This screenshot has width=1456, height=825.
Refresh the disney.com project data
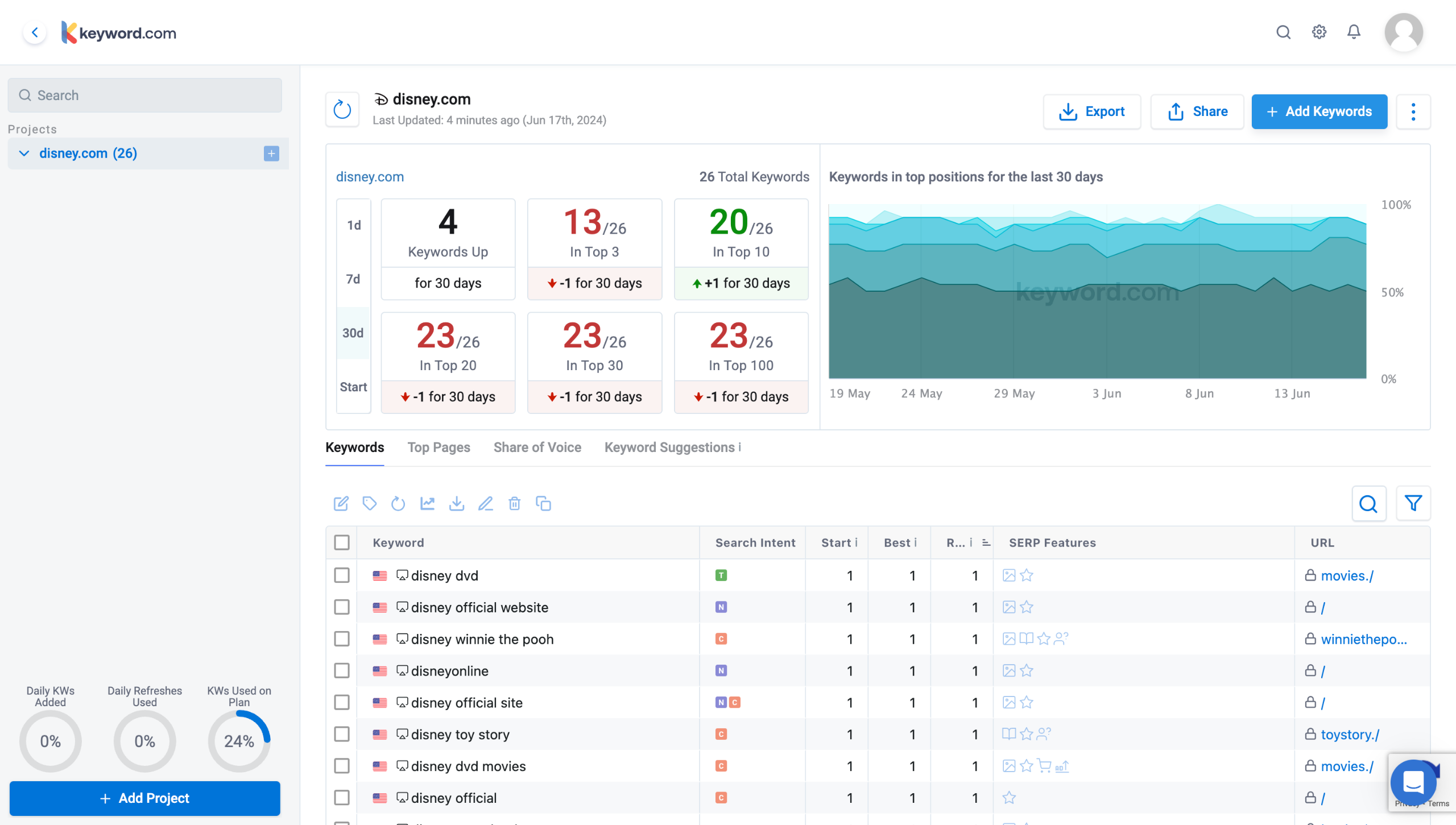point(342,110)
